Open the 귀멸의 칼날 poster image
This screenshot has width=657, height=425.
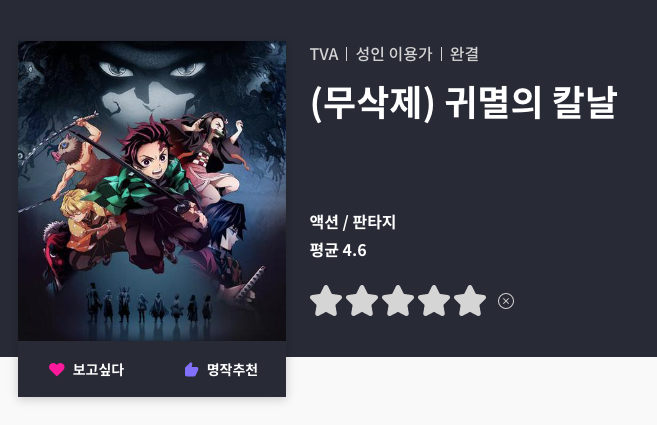tap(152, 191)
